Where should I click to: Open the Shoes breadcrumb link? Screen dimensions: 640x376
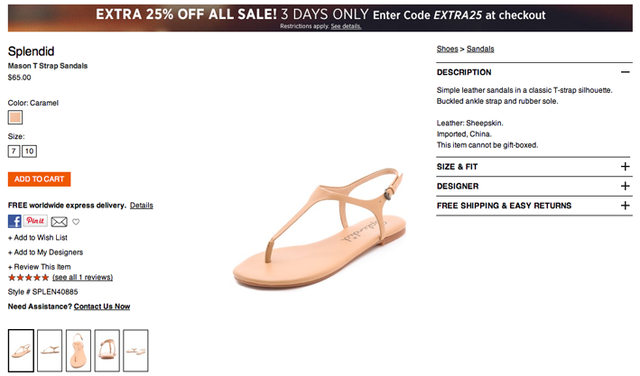(x=447, y=49)
